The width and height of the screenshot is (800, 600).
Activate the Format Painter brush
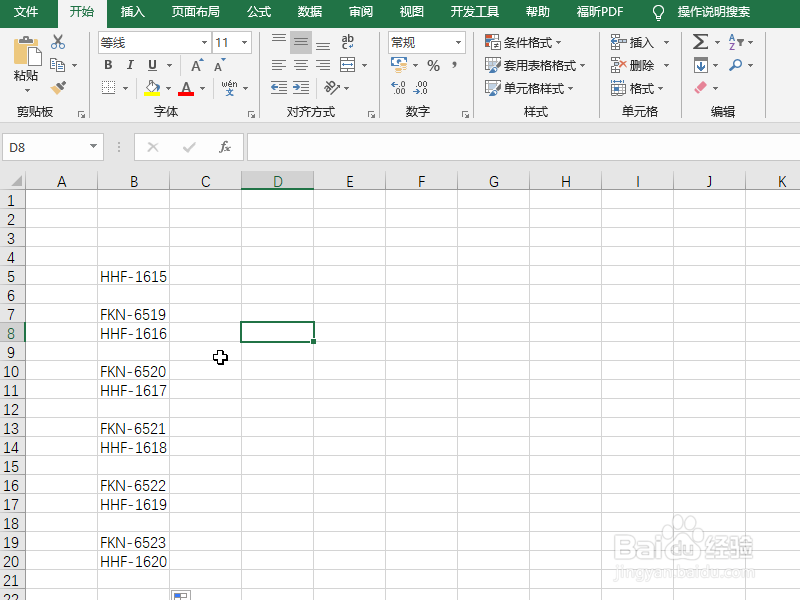[58, 88]
